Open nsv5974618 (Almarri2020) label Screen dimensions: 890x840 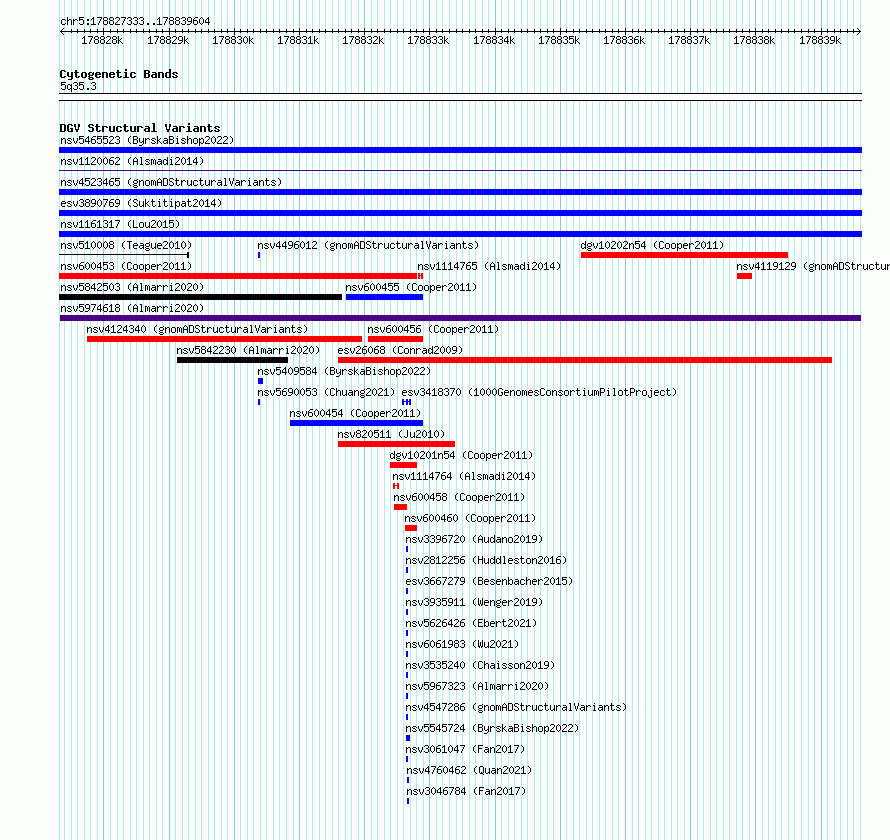tap(132, 308)
